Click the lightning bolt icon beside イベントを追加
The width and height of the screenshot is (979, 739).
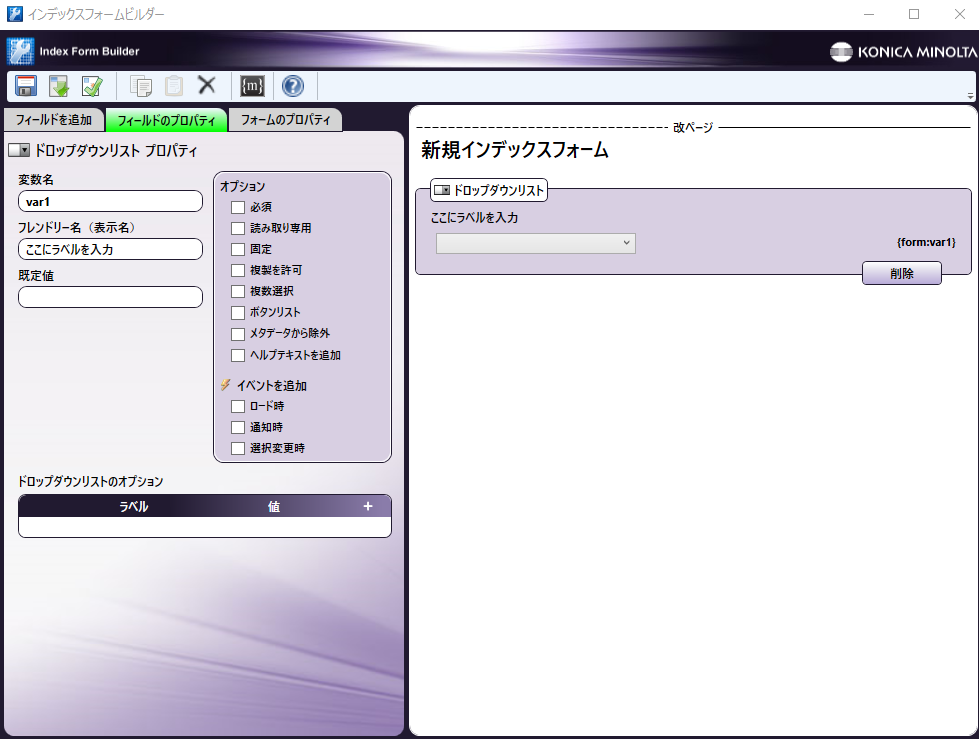pos(226,385)
